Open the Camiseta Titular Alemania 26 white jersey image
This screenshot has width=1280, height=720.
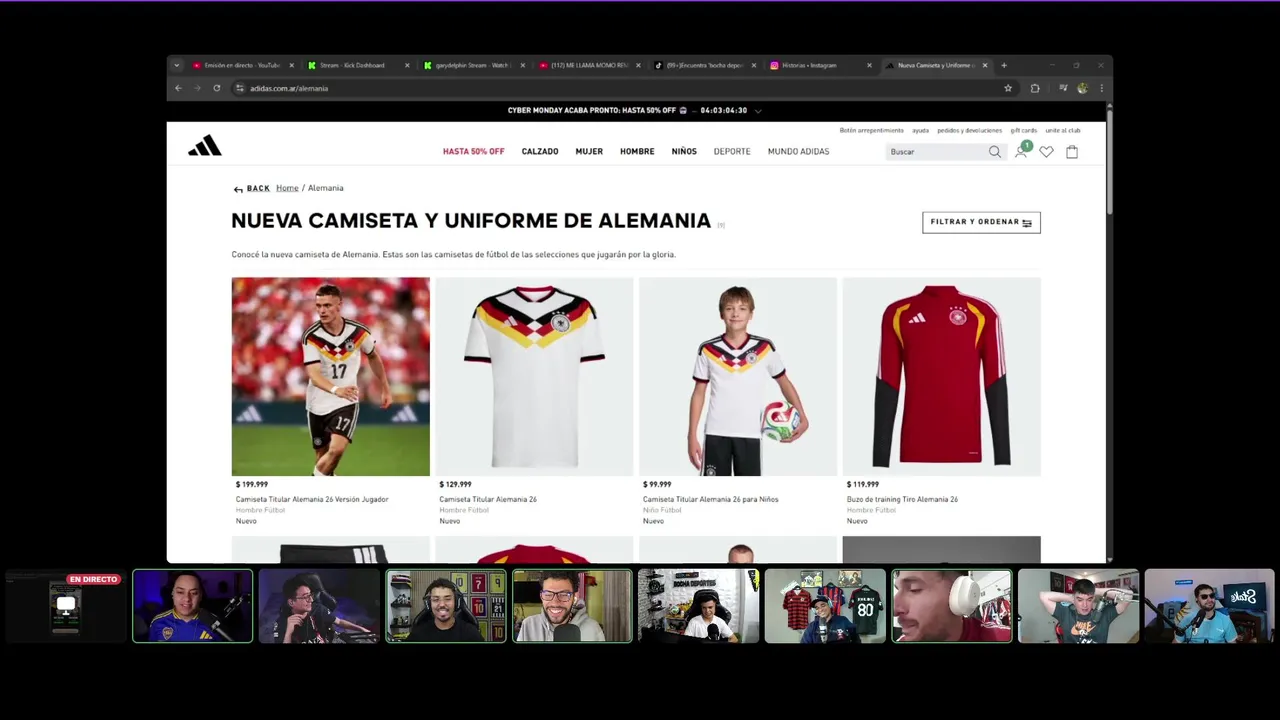pyautogui.click(x=534, y=377)
